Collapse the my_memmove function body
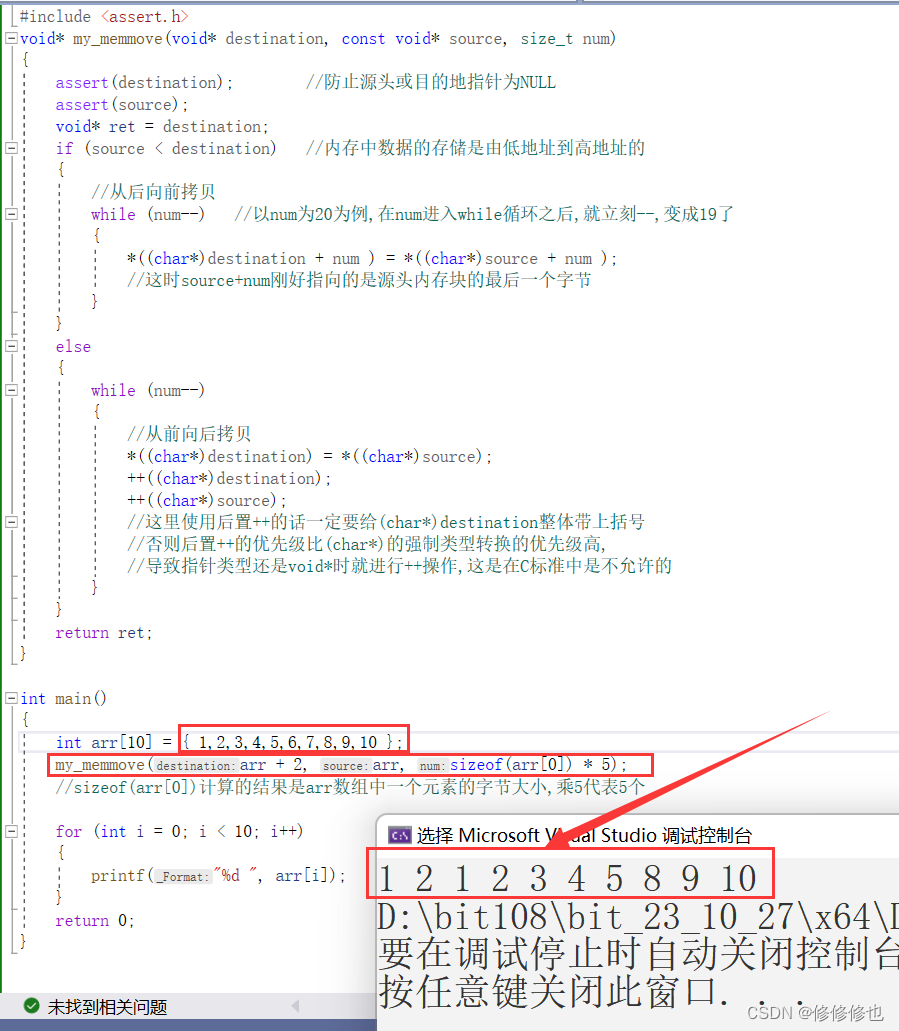The height and width of the screenshot is (1031, 899). tap(10, 38)
